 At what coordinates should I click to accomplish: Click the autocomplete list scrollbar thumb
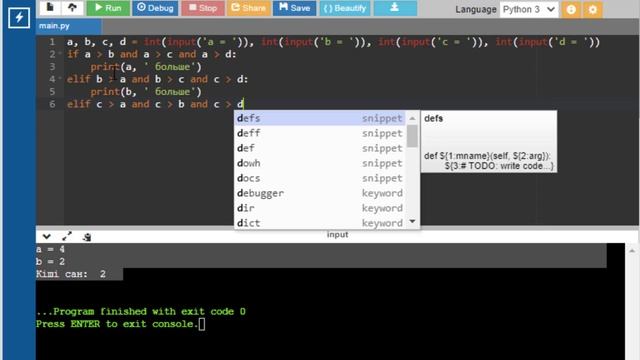coord(412,136)
